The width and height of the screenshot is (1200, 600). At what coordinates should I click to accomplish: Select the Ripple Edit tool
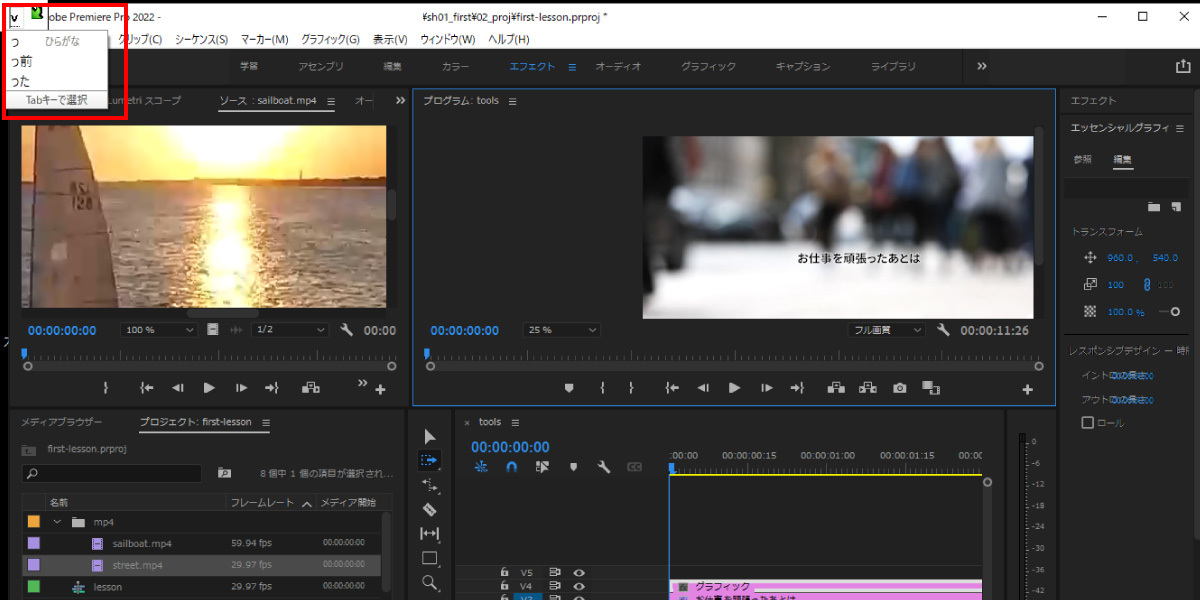[430, 485]
